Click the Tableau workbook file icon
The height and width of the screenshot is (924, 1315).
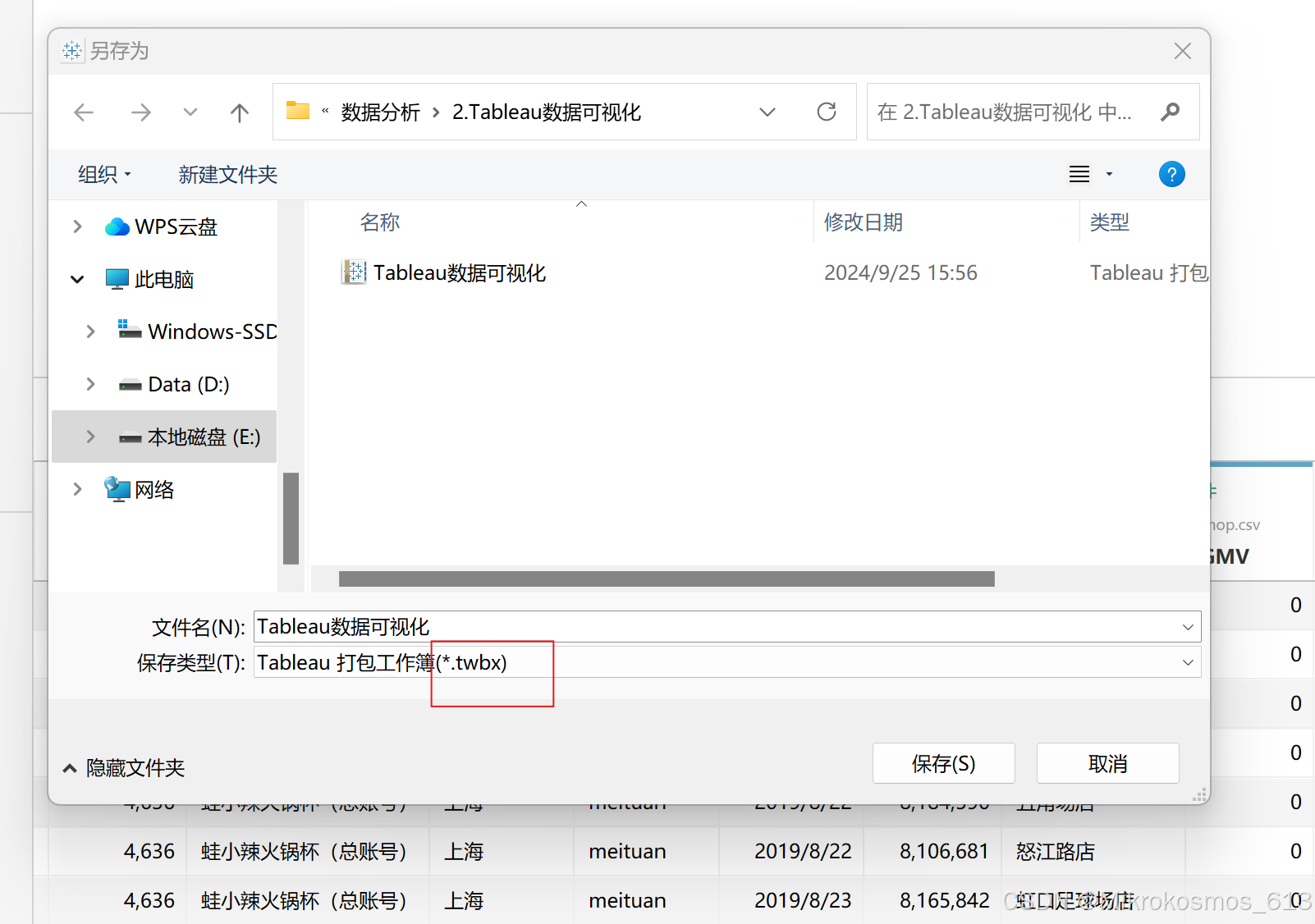coord(354,272)
